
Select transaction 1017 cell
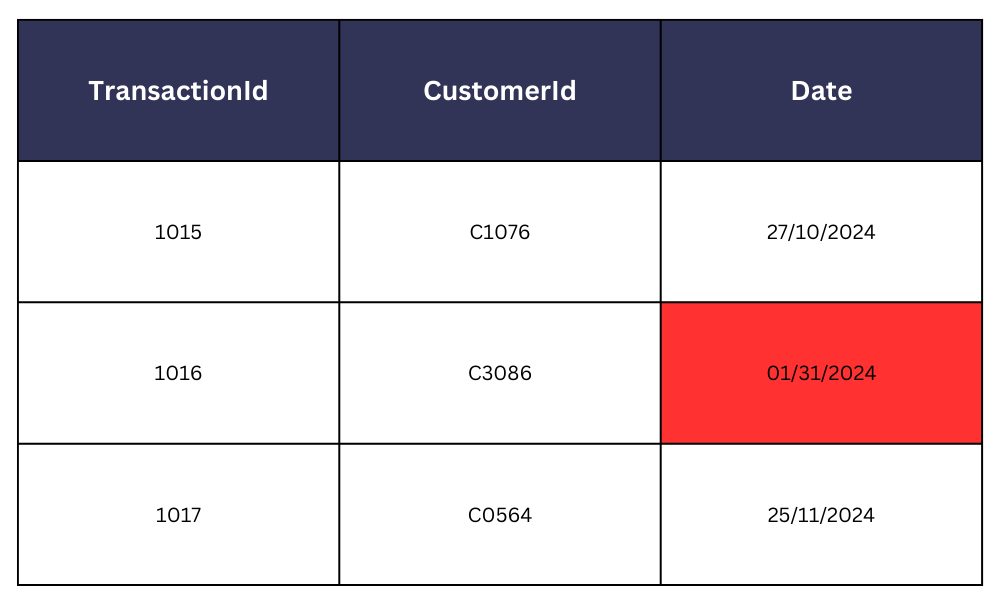178,515
